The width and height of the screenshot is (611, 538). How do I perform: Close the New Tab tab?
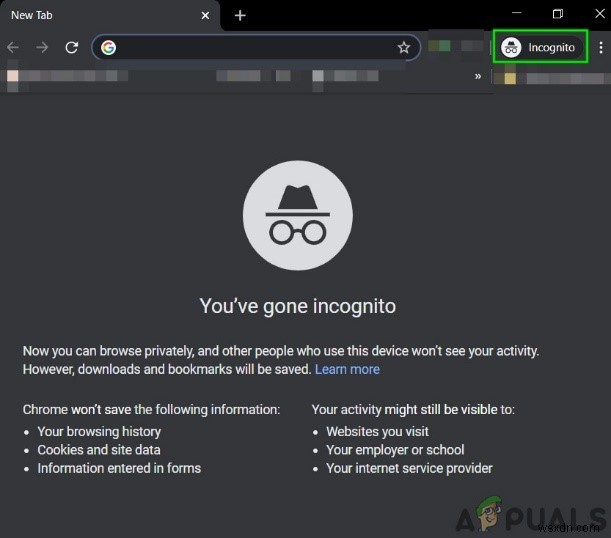click(205, 15)
